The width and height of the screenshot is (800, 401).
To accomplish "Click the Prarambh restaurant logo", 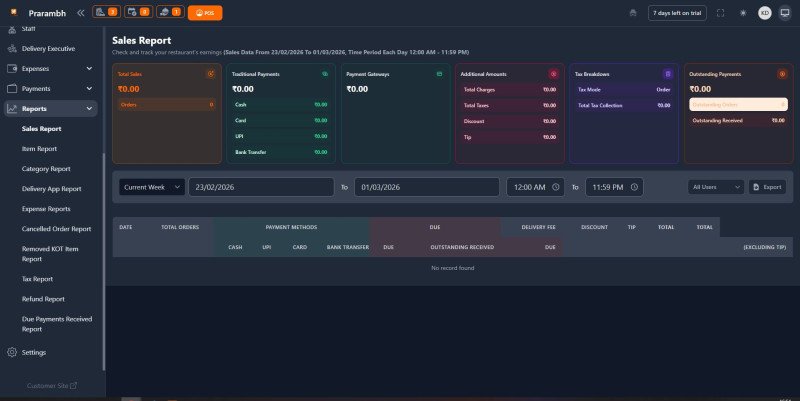I will 14,12.
